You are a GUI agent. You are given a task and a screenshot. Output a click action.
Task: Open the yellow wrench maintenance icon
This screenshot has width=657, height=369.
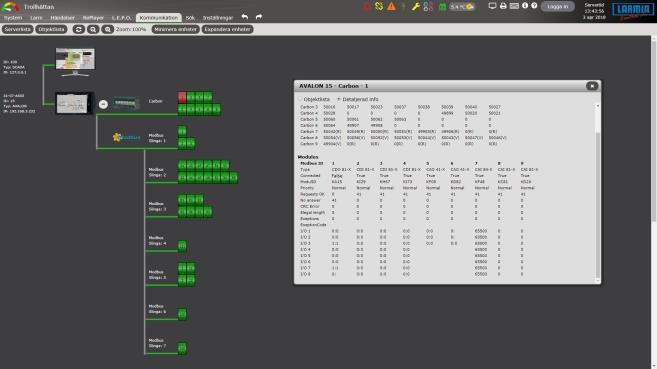(x=416, y=6)
